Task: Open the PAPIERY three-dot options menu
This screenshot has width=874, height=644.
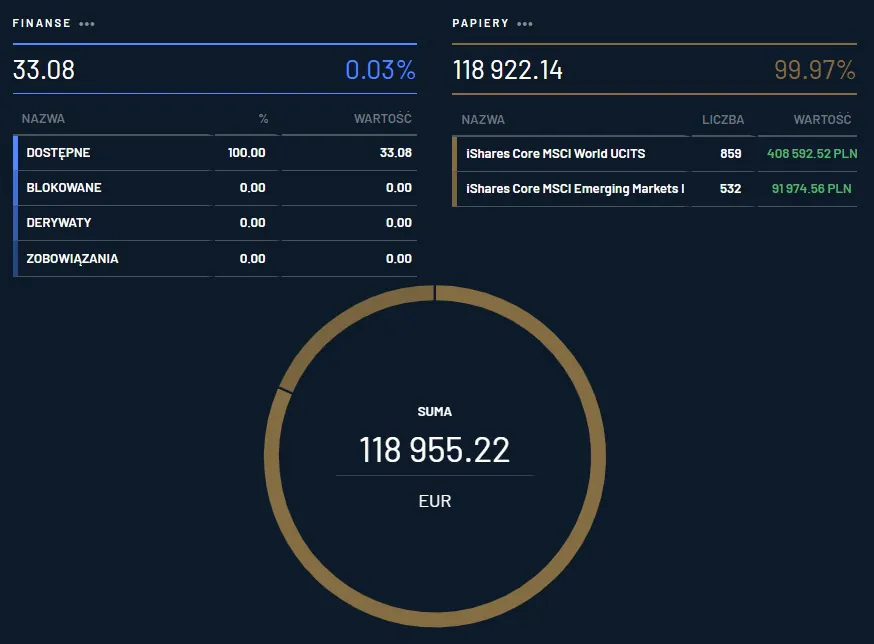Action: [x=525, y=24]
